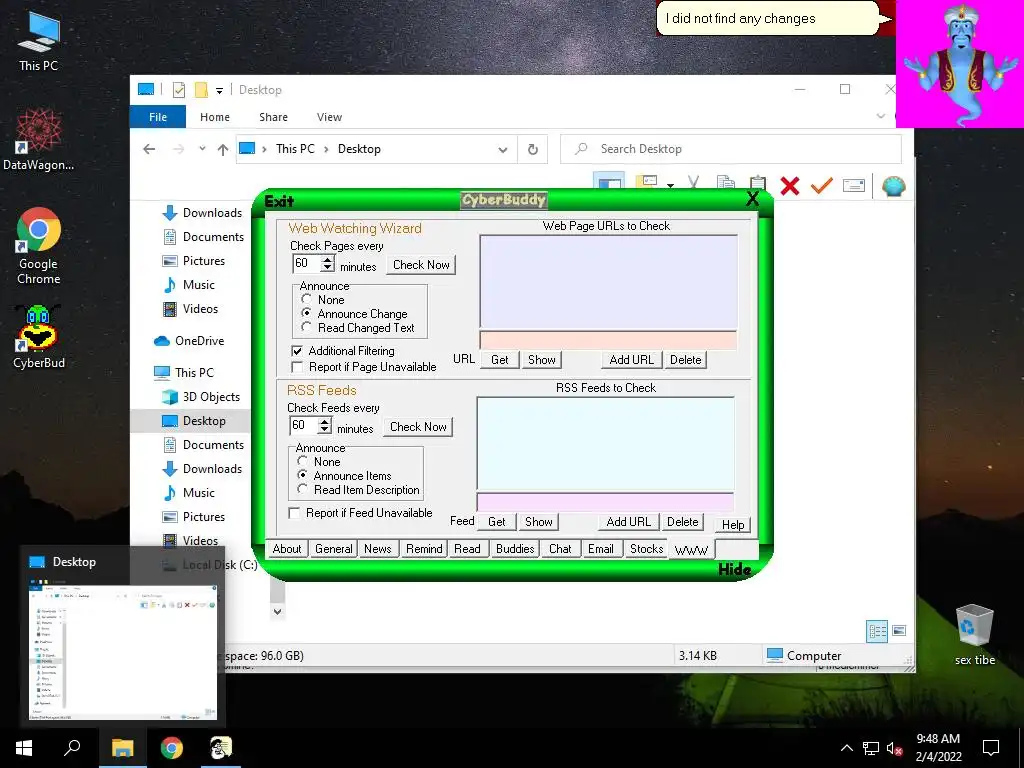Enable Report if Page Unavailable
Image resolution: width=1024 pixels, height=768 pixels.
point(297,367)
